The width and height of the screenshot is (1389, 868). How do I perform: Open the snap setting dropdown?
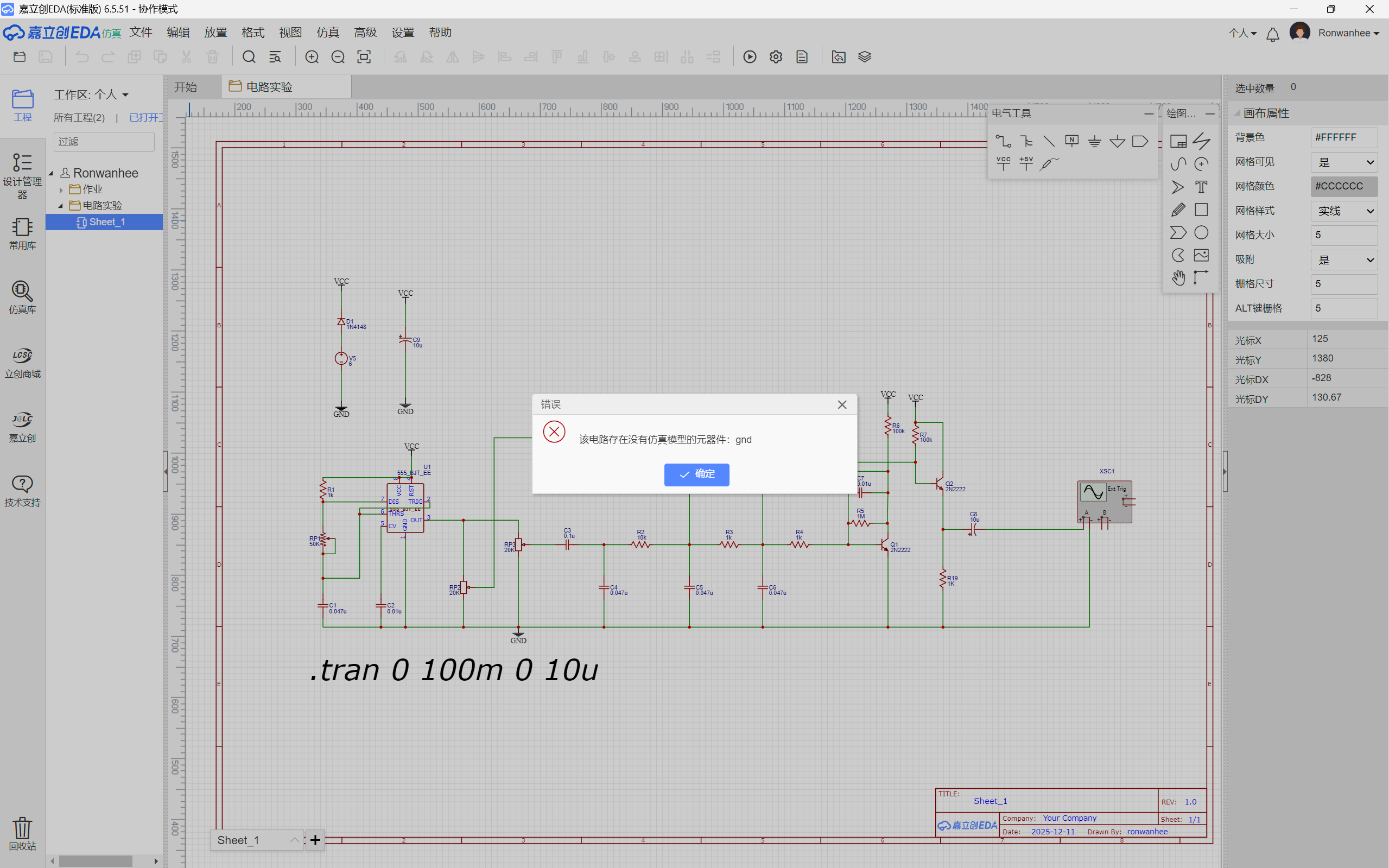[1344, 260]
